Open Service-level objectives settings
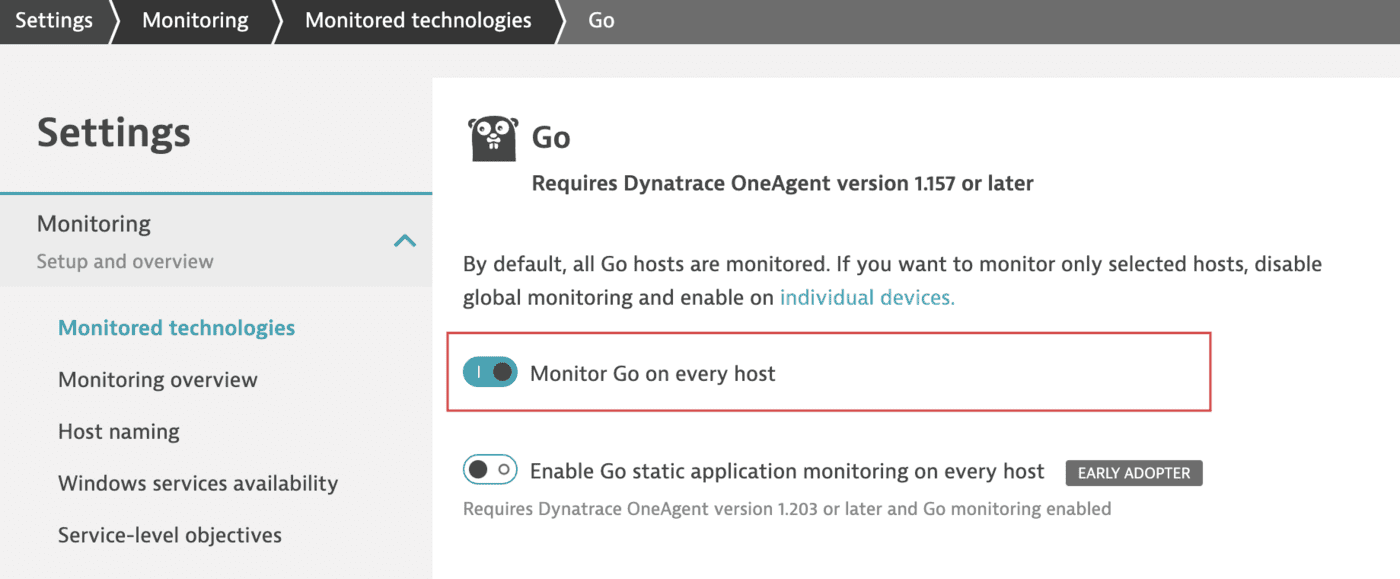This screenshot has height=579, width=1400. [169, 535]
